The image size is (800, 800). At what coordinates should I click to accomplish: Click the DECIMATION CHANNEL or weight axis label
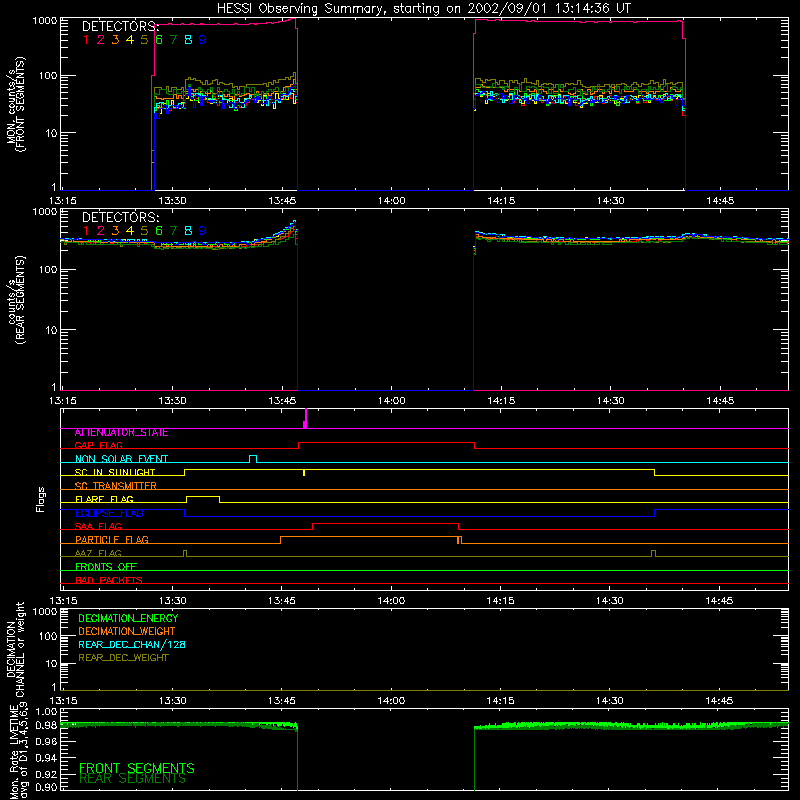click(15, 649)
